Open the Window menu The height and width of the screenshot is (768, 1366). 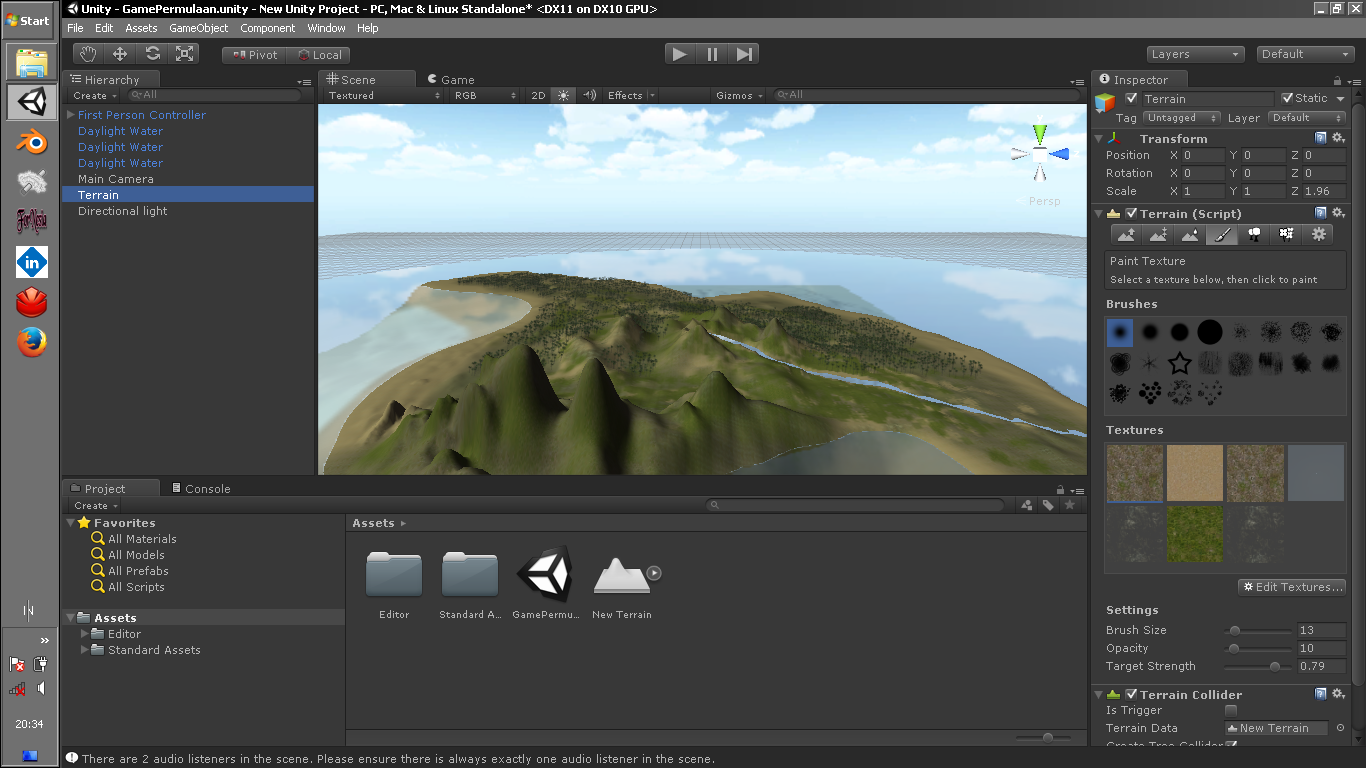tap(327, 28)
